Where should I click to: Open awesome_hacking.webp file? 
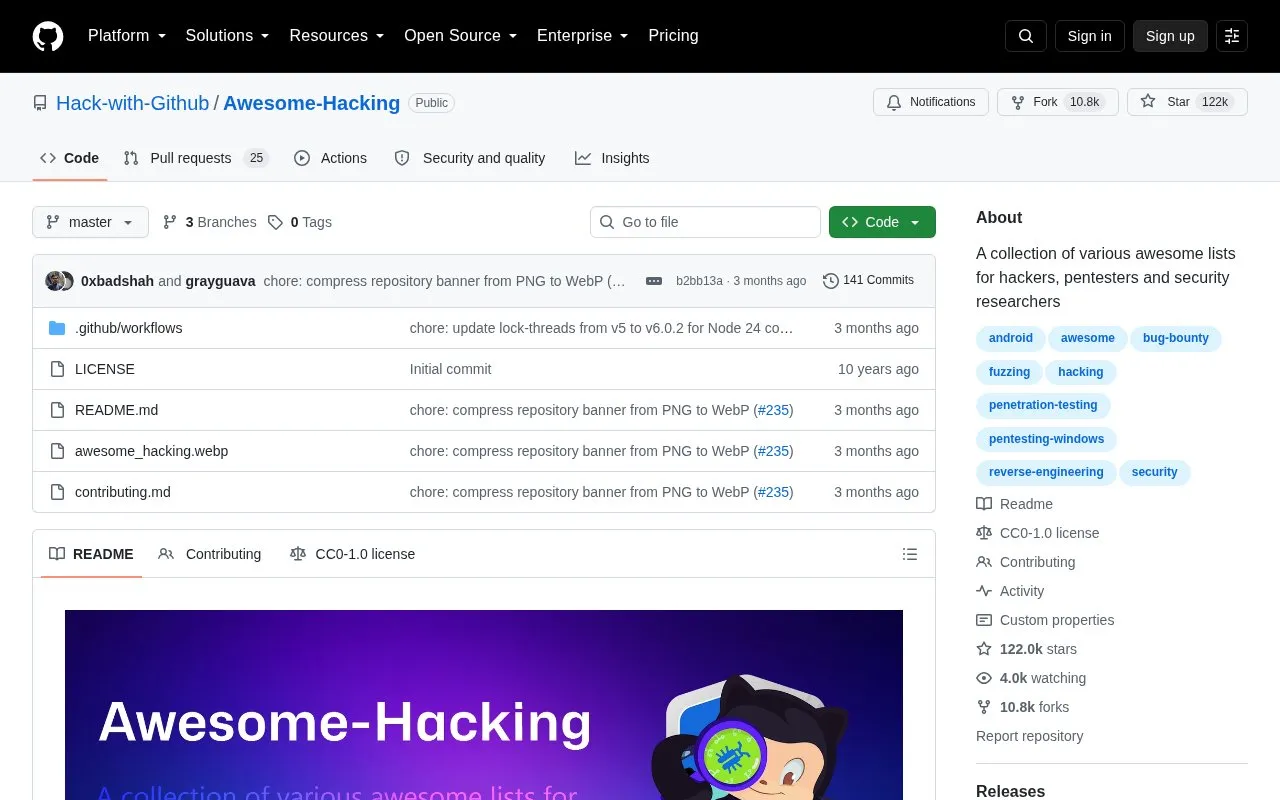151,451
